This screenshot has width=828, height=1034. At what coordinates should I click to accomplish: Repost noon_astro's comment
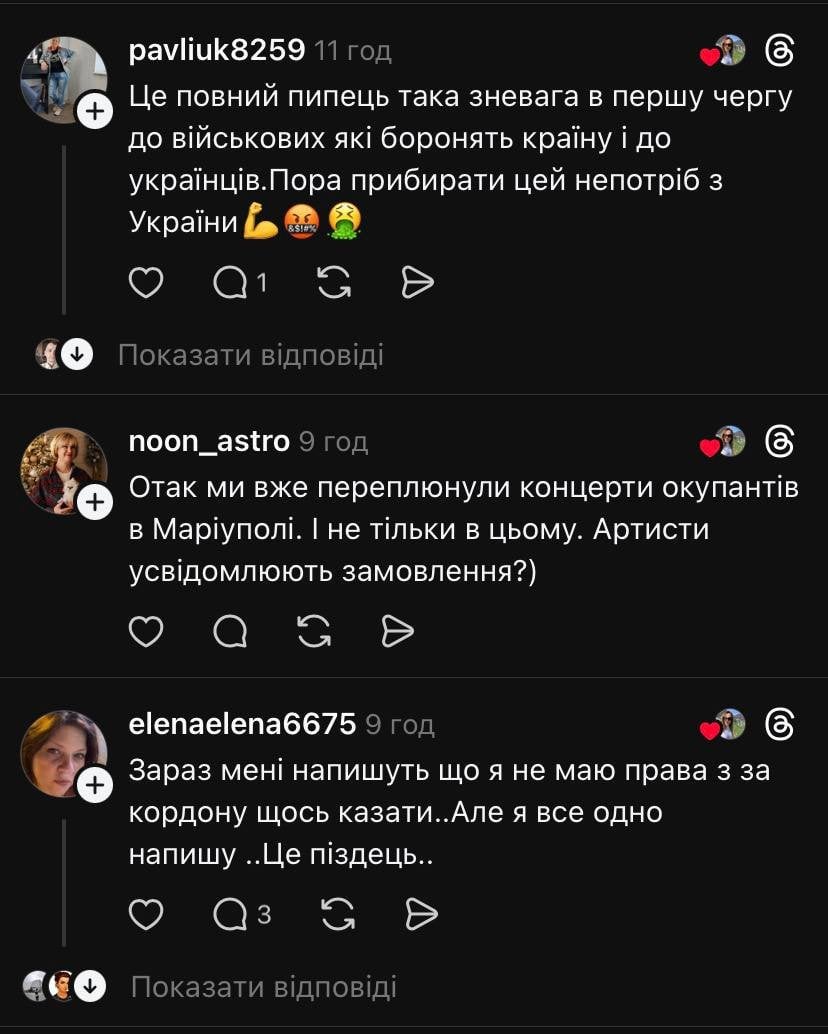click(315, 631)
